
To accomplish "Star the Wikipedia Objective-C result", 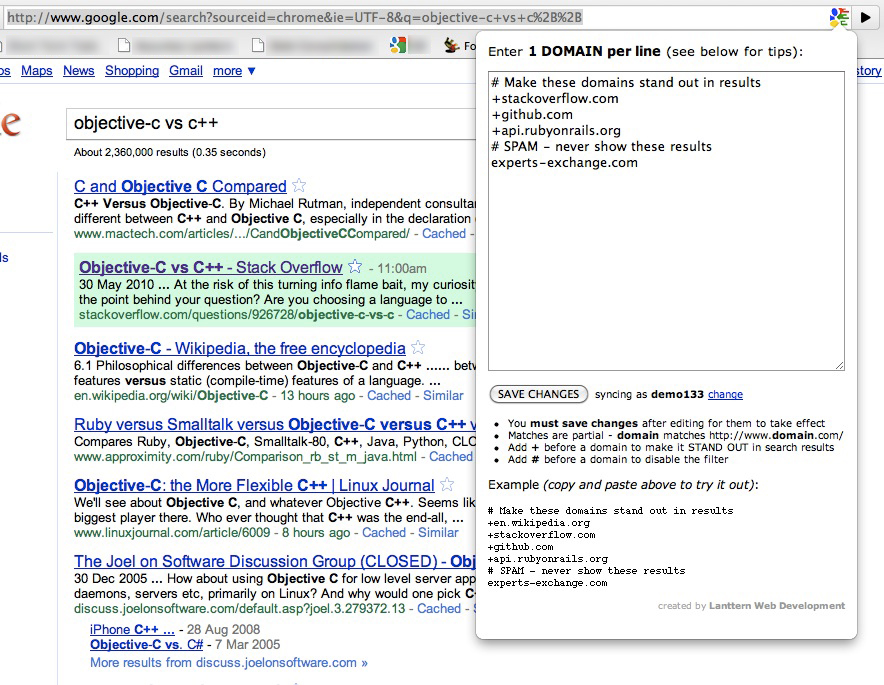I will [418, 347].
